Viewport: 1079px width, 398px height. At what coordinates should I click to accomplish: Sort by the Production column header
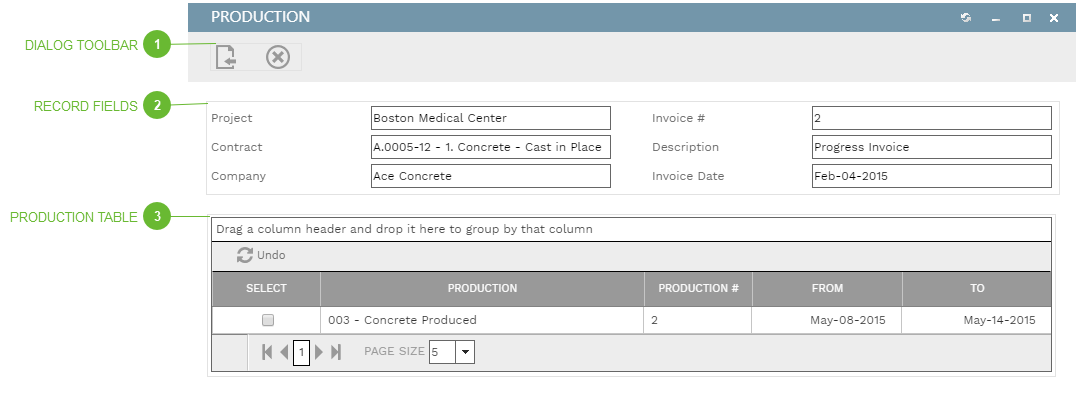coord(482,289)
